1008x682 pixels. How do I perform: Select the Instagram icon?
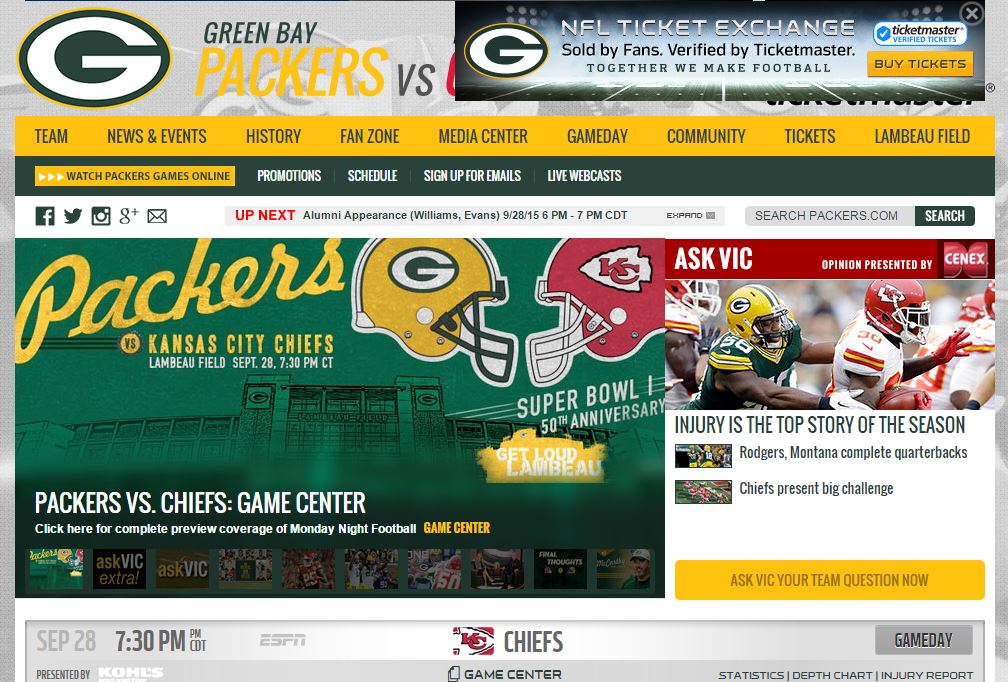(x=100, y=215)
